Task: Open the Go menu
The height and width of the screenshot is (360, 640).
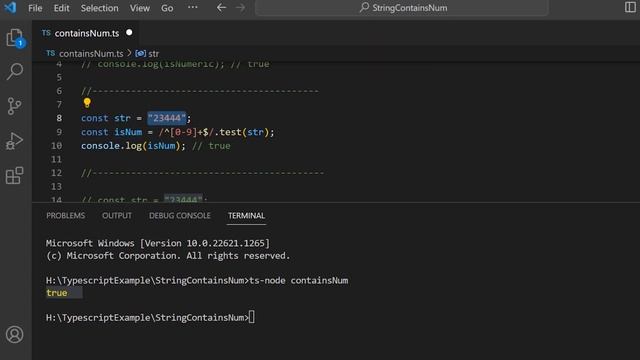Action: coord(167,8)
